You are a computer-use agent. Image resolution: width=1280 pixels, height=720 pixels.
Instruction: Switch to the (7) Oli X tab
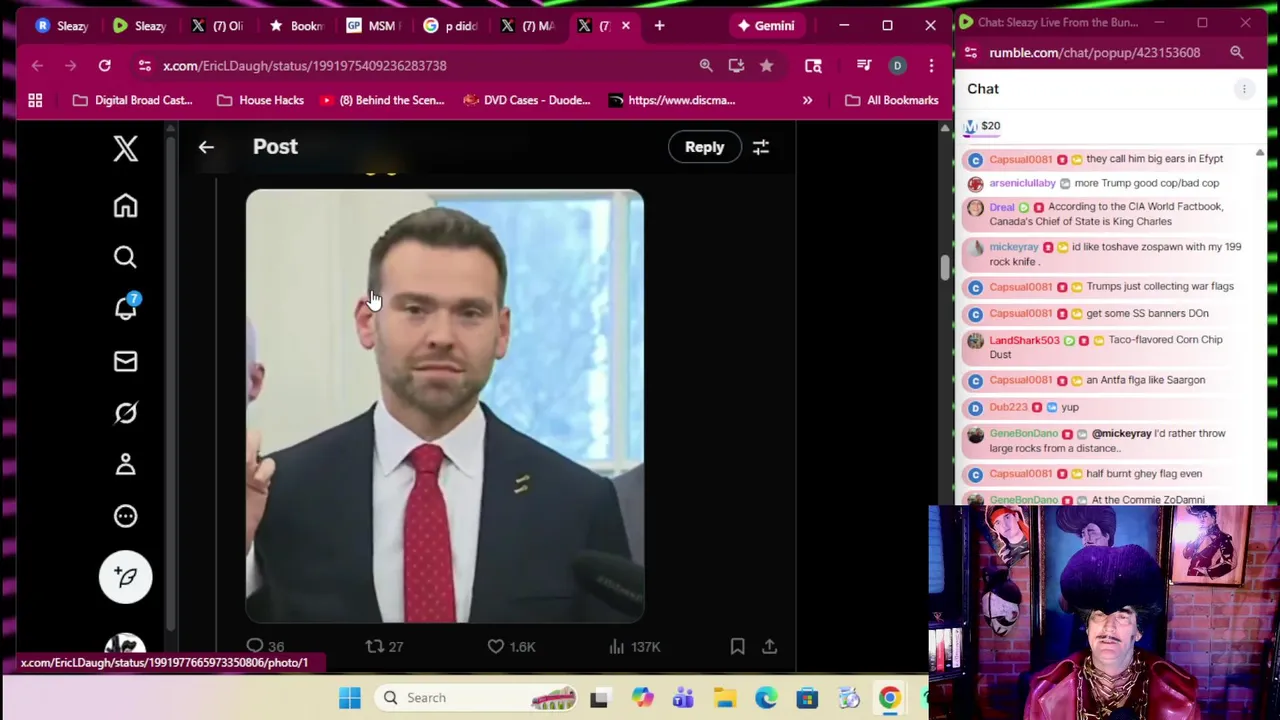(x=217, y=26)
